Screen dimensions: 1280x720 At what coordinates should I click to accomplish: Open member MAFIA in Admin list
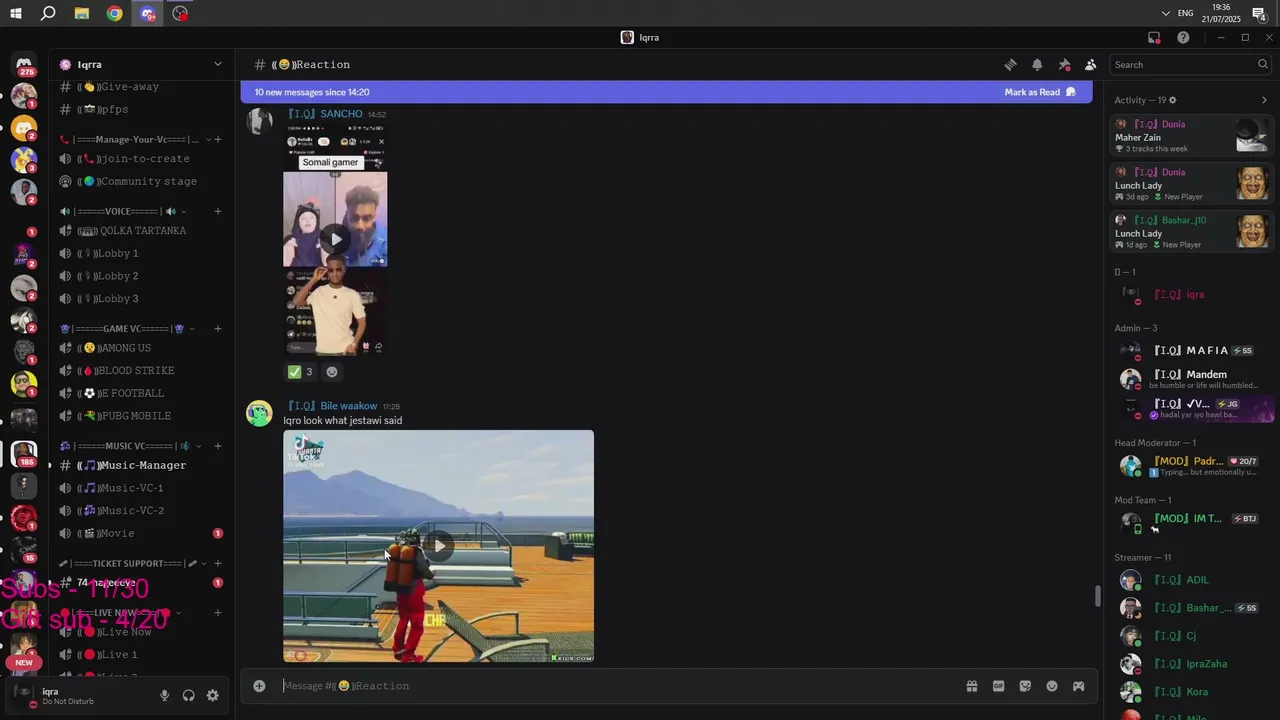pyautogui.click(x=1191, y=351)
